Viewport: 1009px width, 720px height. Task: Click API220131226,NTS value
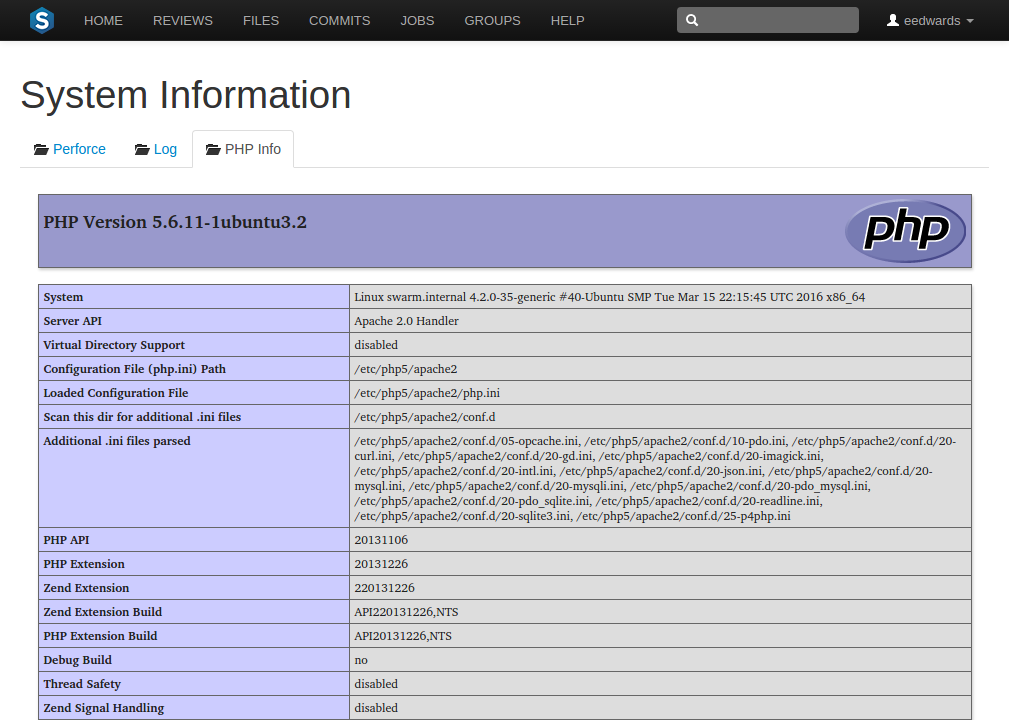(x=406, y=612)
